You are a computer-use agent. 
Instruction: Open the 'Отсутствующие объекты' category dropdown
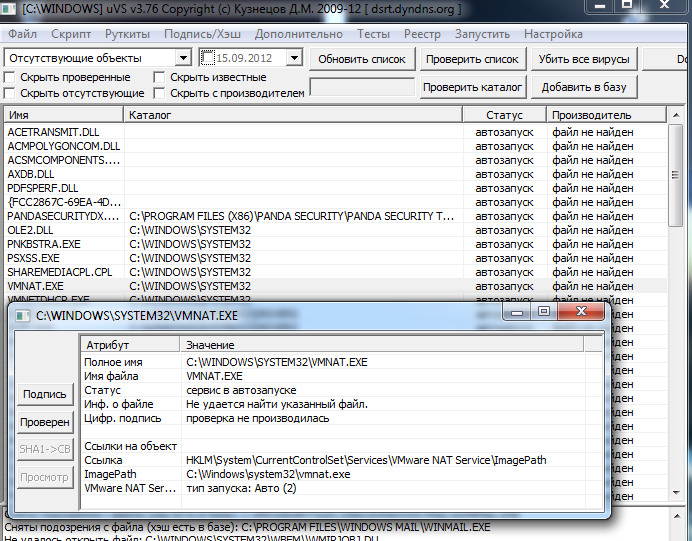(x=183, y=58)
